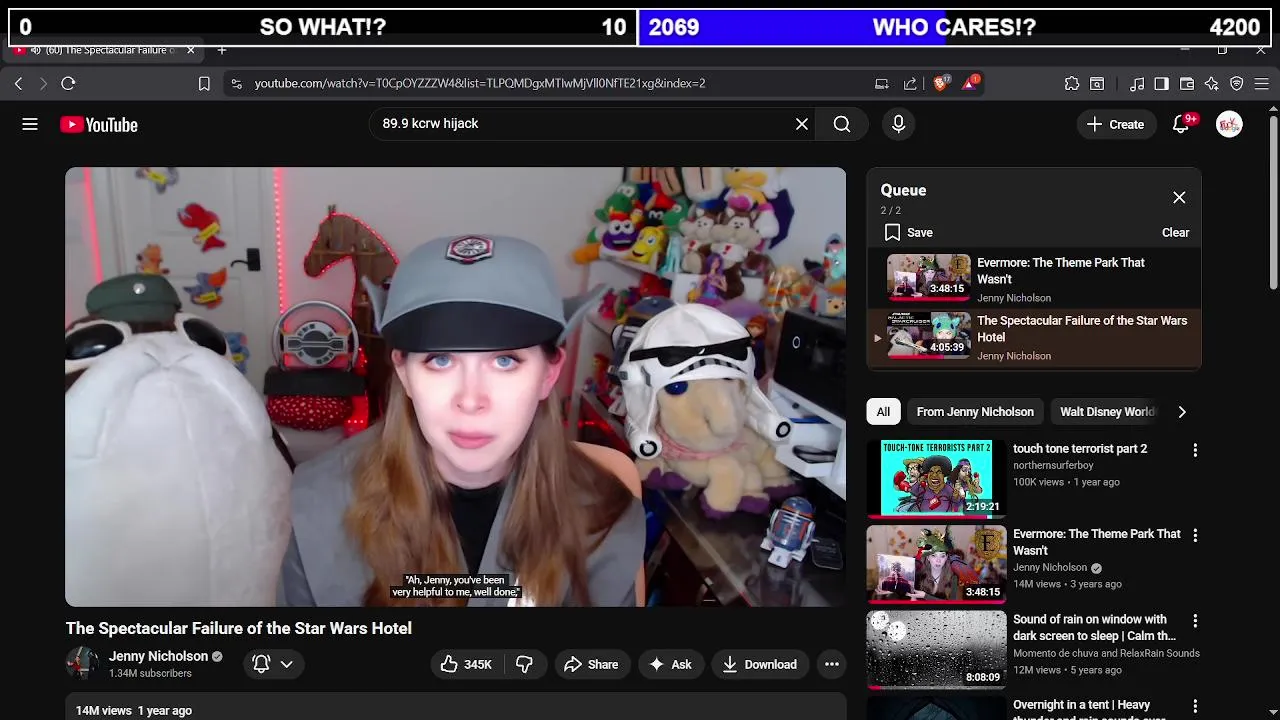Screen dimensions: 1280x720
Task: Click the browser address bar URL
Action: (480, 83)
